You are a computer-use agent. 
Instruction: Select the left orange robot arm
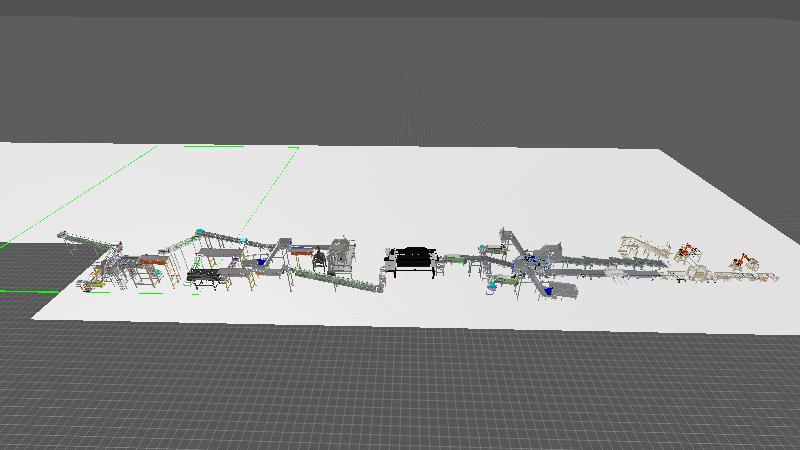tap(688, 250)
